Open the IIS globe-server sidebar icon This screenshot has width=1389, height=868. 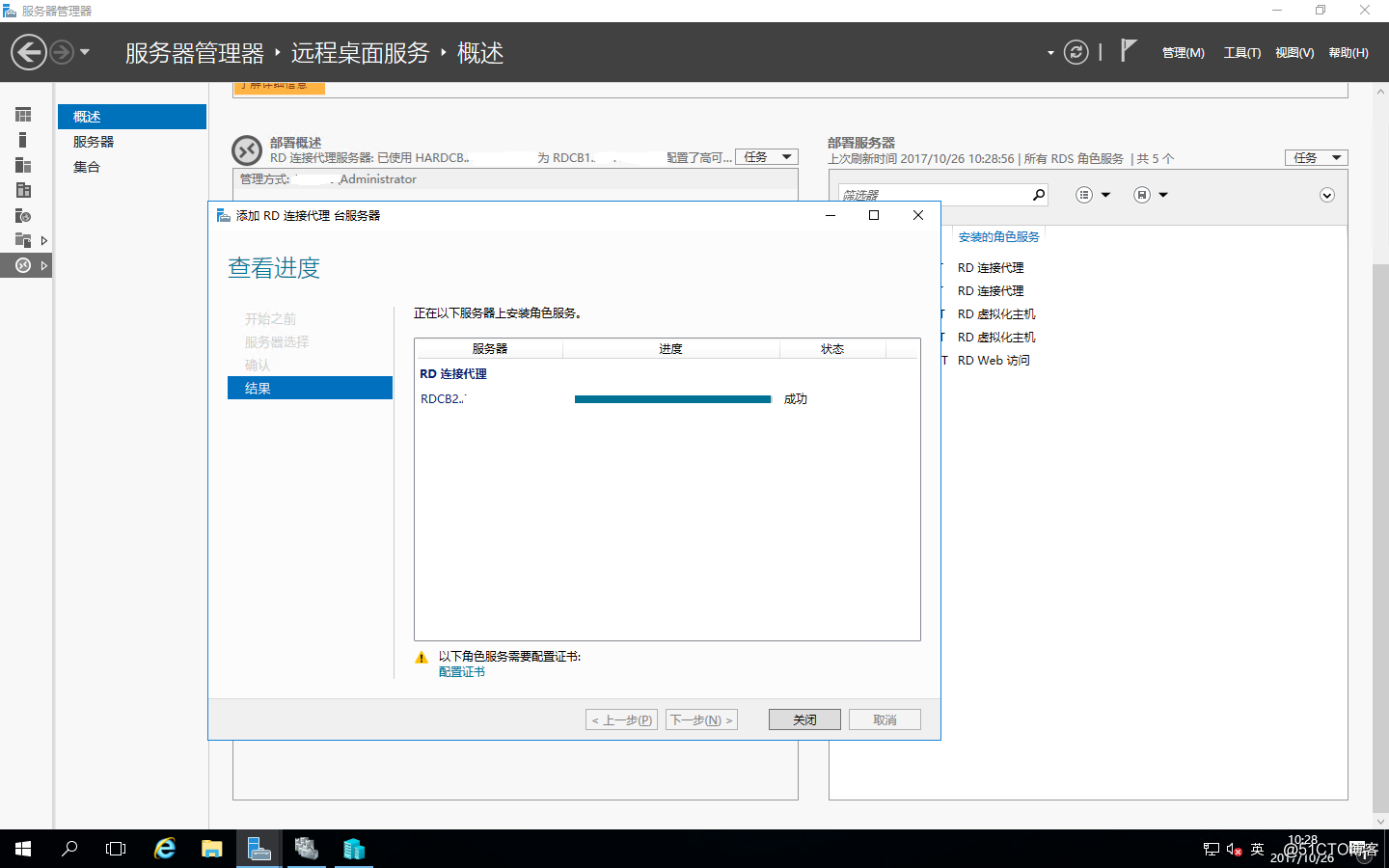click(x=23, y=215)
